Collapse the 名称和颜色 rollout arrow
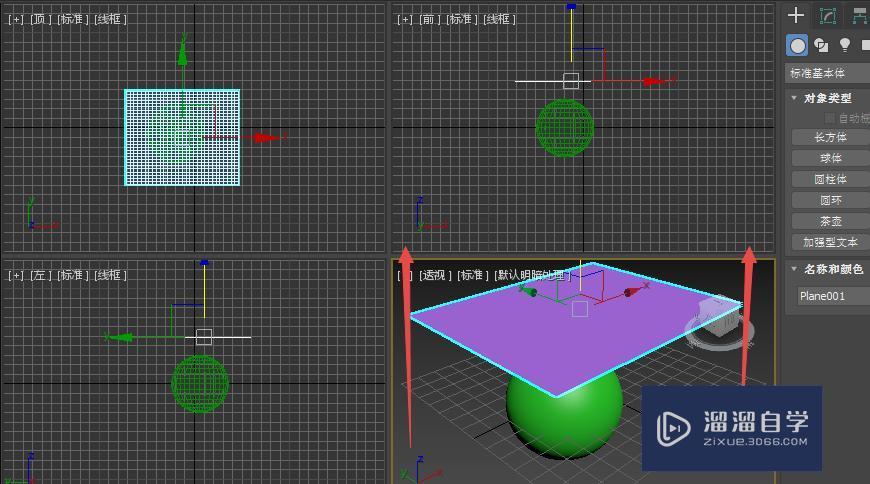The width and height of the screenshot is (870, 484). 794,269
